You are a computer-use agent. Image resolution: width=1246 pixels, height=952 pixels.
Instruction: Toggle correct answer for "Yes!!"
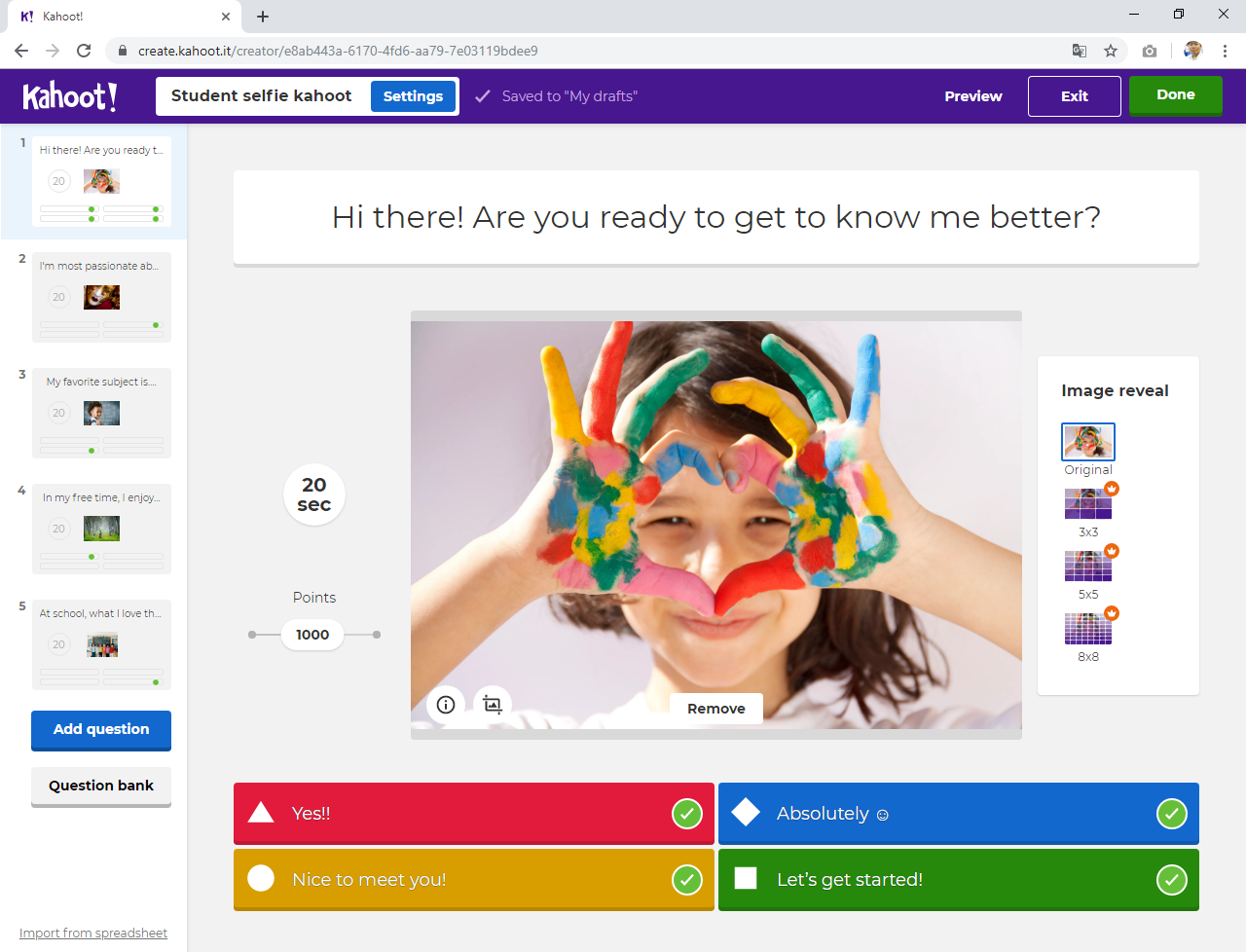click(x=687, y=814)
